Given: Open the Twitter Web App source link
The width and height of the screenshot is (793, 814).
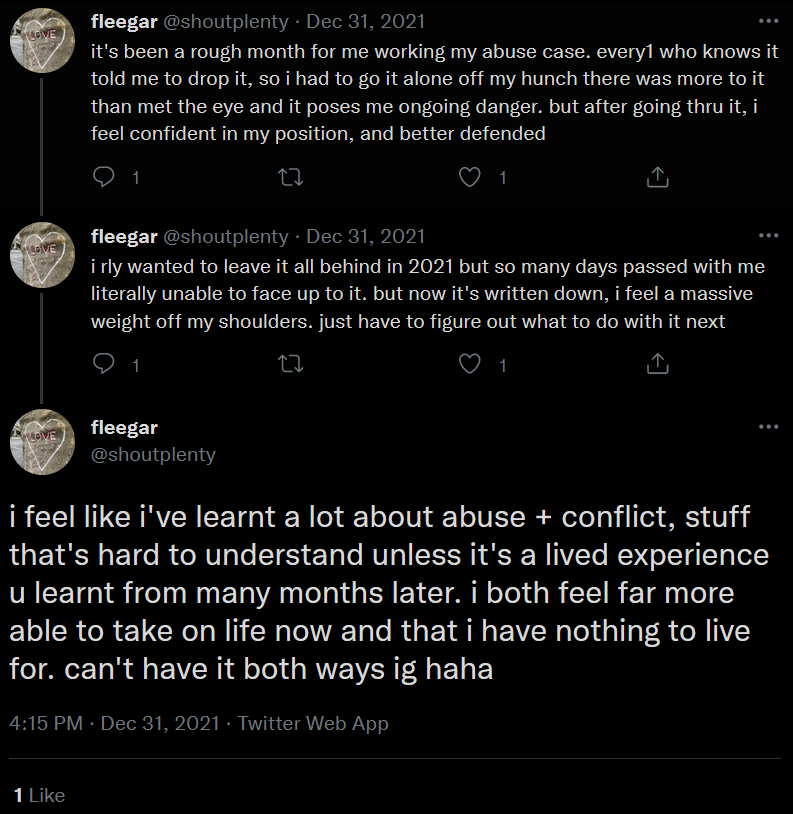Looking at the screenshot, I should [313, 723].
